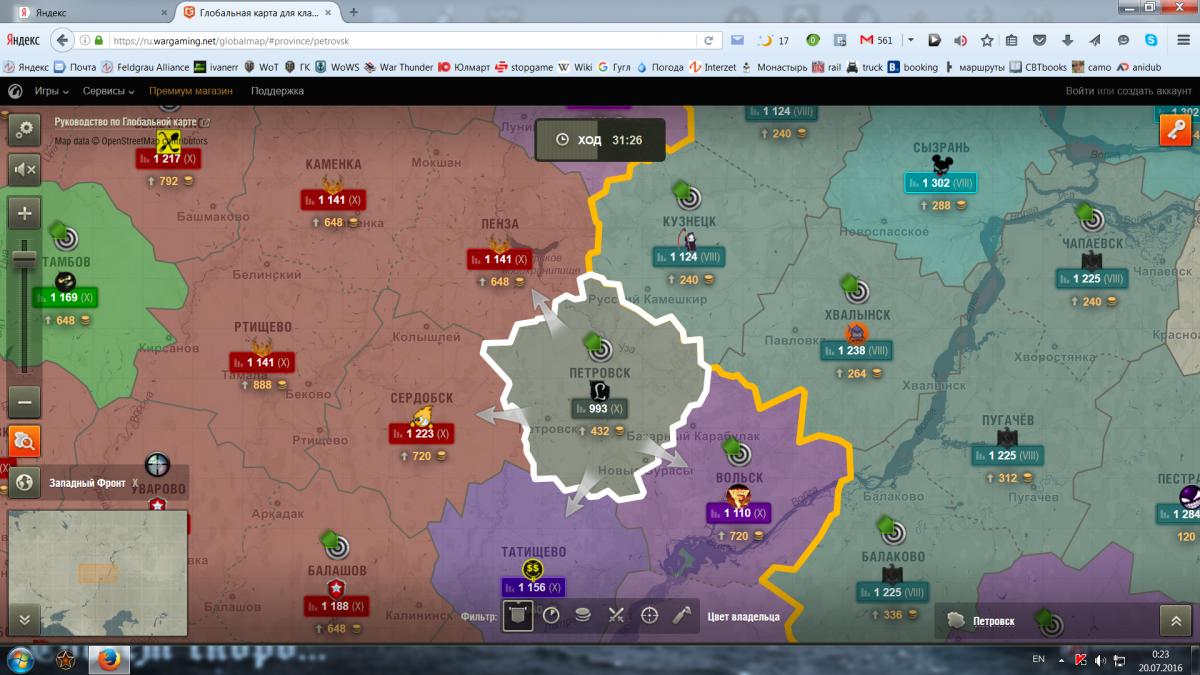Select the owner color flag filter
The height and width of the screenshot is (675, 1200).
[517, 615]
